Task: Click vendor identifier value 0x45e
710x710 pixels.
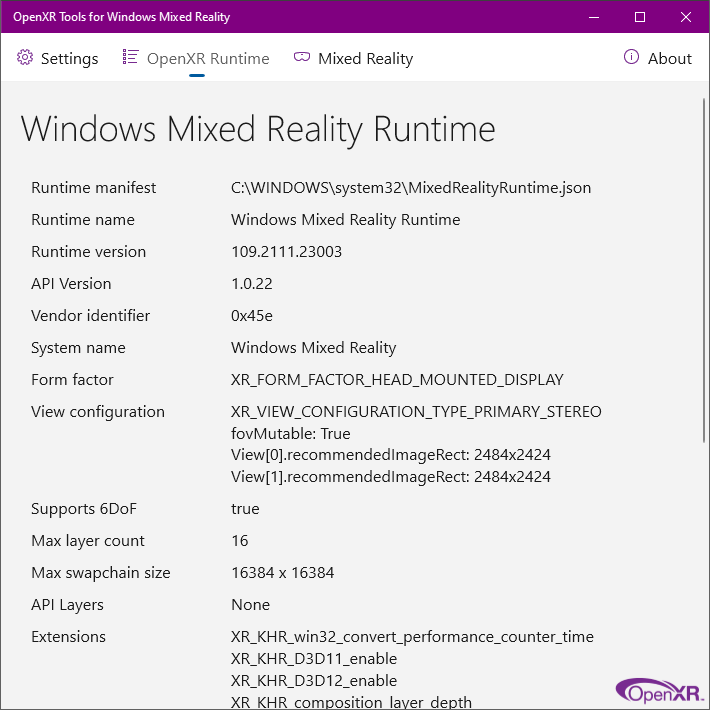Action: 252,316
